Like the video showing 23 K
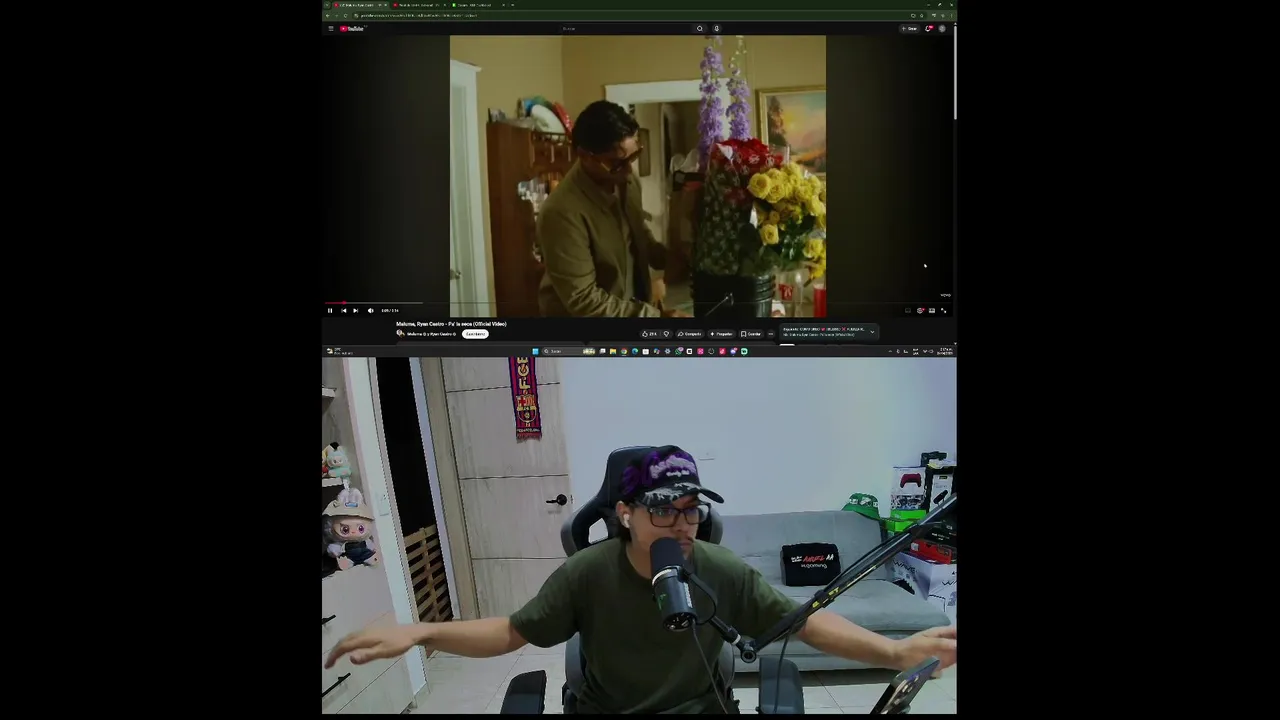Image resolution: width=1280 pixels, height=720 pixels. 649,334
